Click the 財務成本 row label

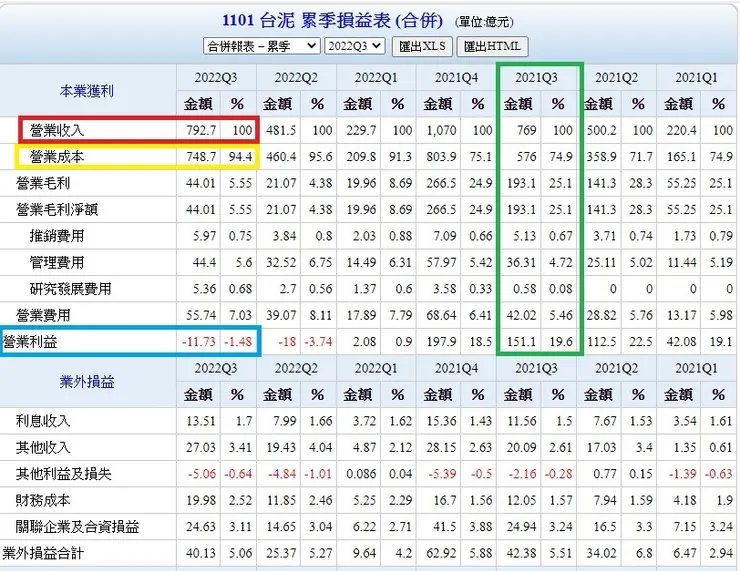[x=43, y=500]
